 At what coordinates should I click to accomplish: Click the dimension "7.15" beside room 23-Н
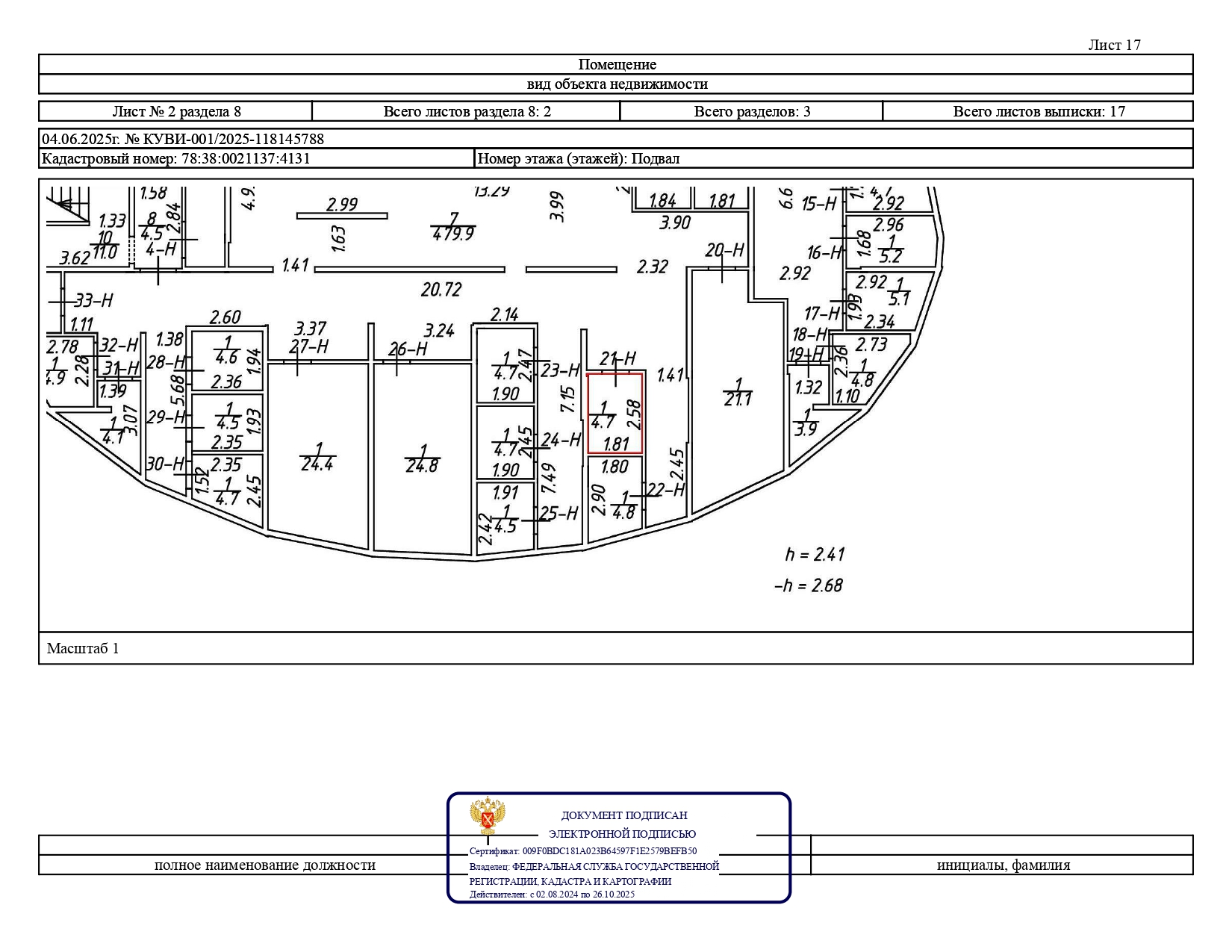click(568, 400)
